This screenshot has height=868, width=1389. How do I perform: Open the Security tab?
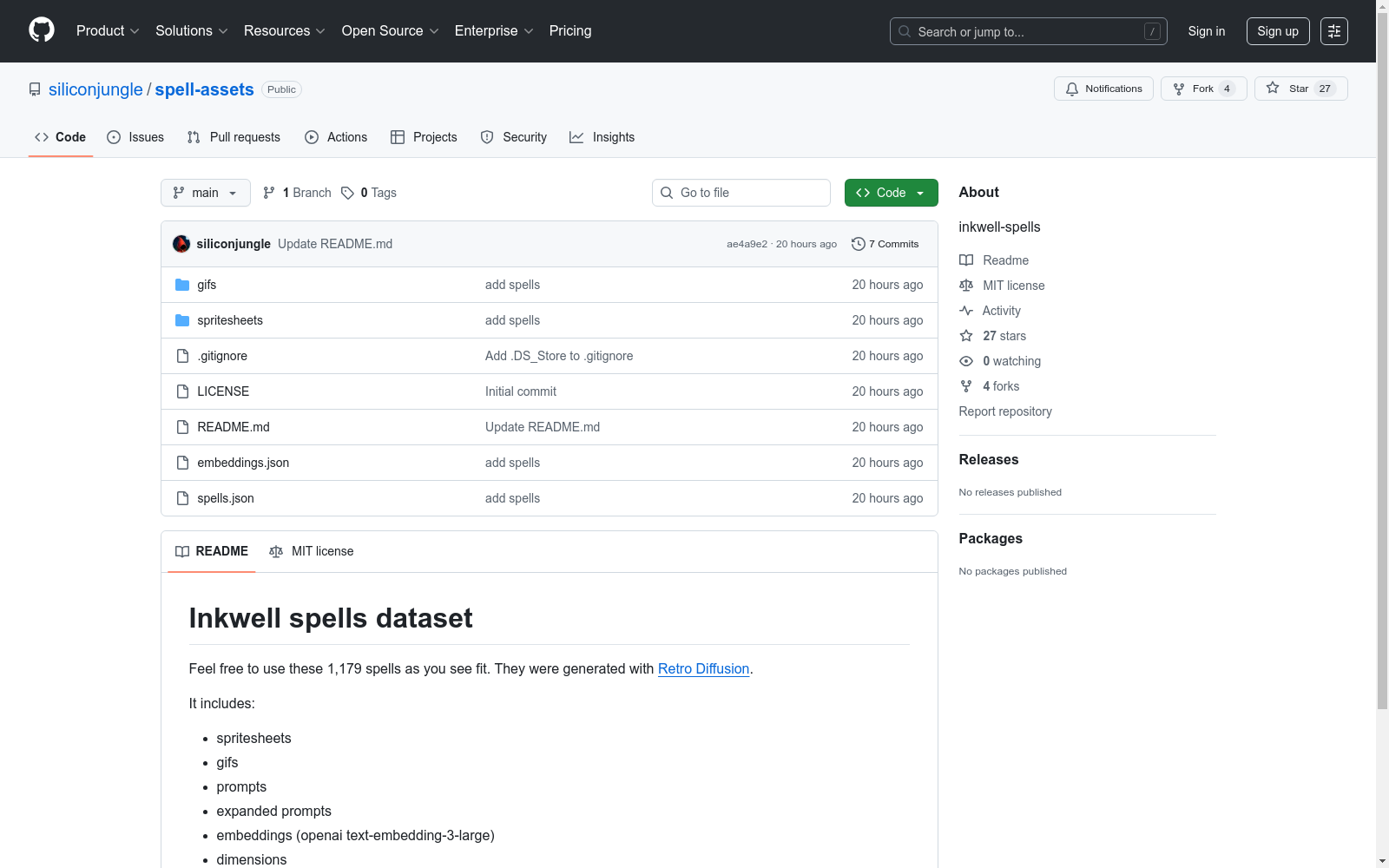(x=514, y=137)
